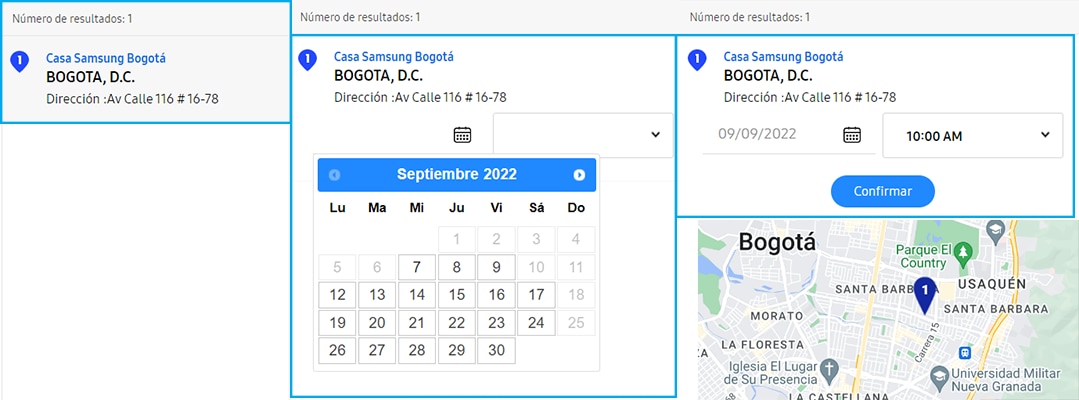
Task: Click 'Número de resultados: 1' above gray card
Action: point(72,19)
